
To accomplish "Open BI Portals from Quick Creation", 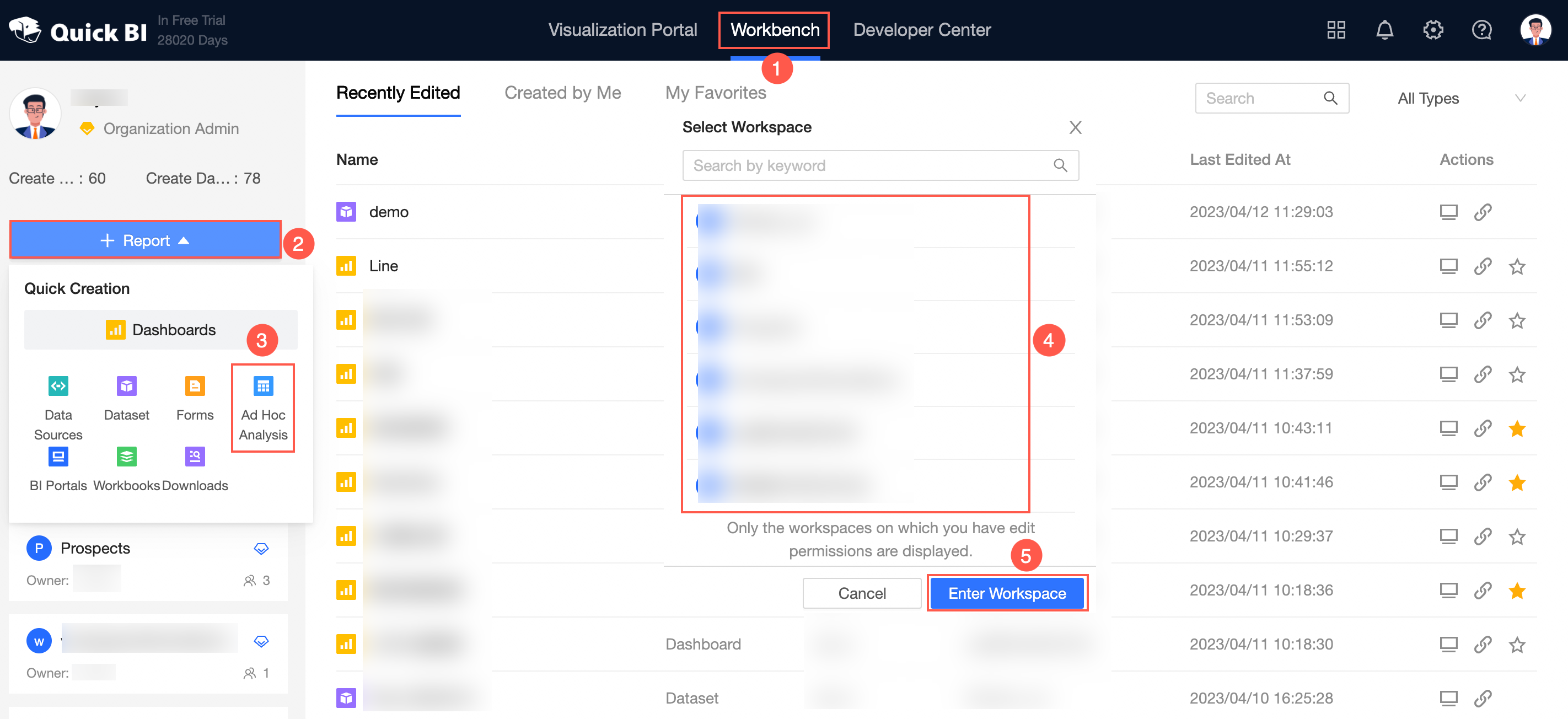I will [x=58, y=457].
